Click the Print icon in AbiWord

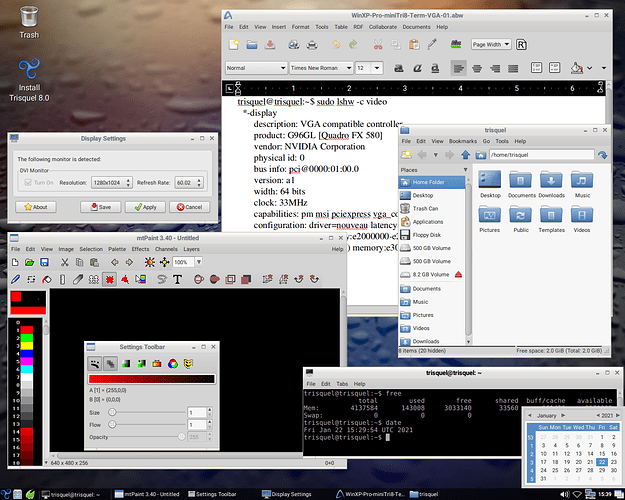click(312, 44)
